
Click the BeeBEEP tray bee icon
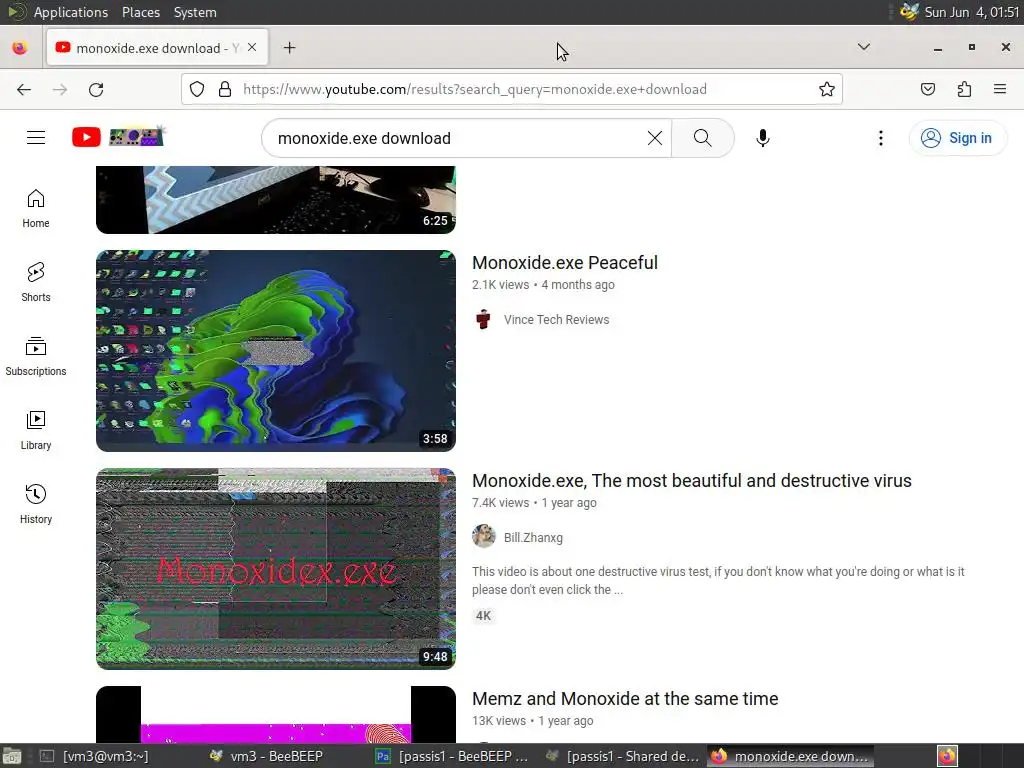(x=909, y=12)
